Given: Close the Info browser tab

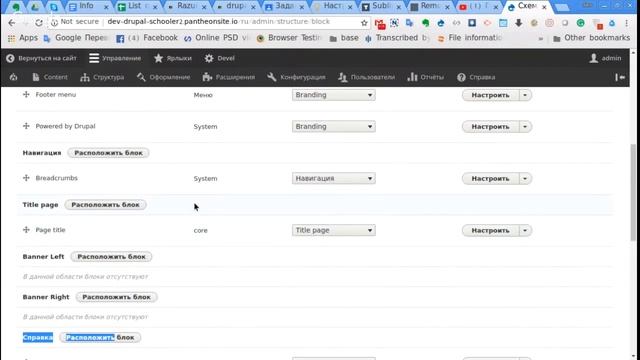Looking at the screenshot, I should [106, 7].
